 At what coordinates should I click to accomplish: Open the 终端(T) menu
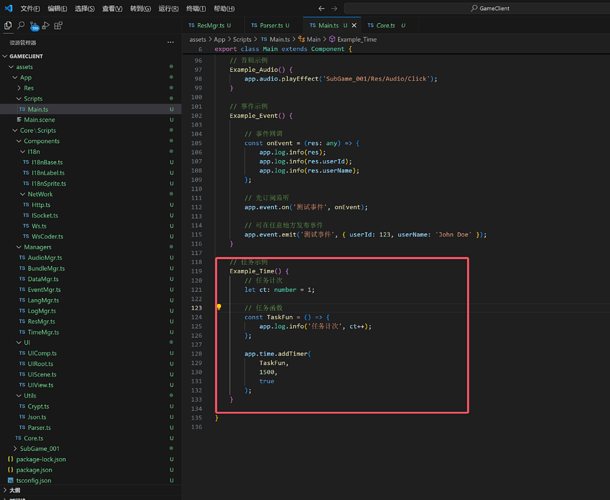click(x=196, y=9)
